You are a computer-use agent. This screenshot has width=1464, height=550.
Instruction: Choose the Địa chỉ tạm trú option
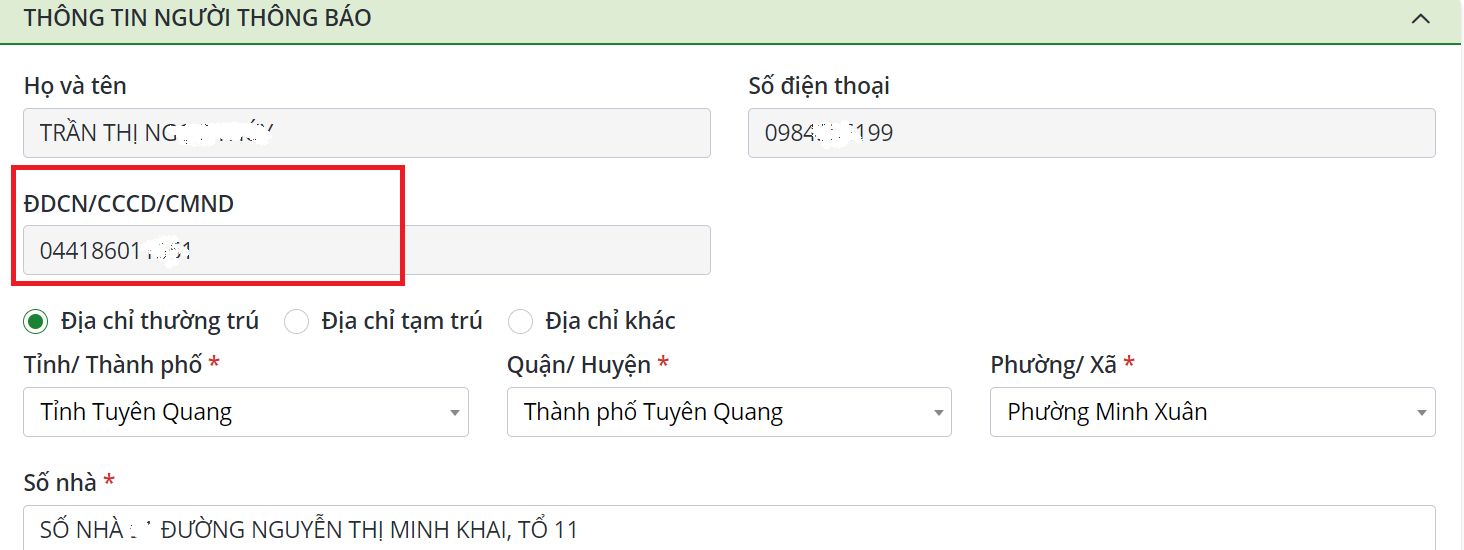[x=296, y=321]
